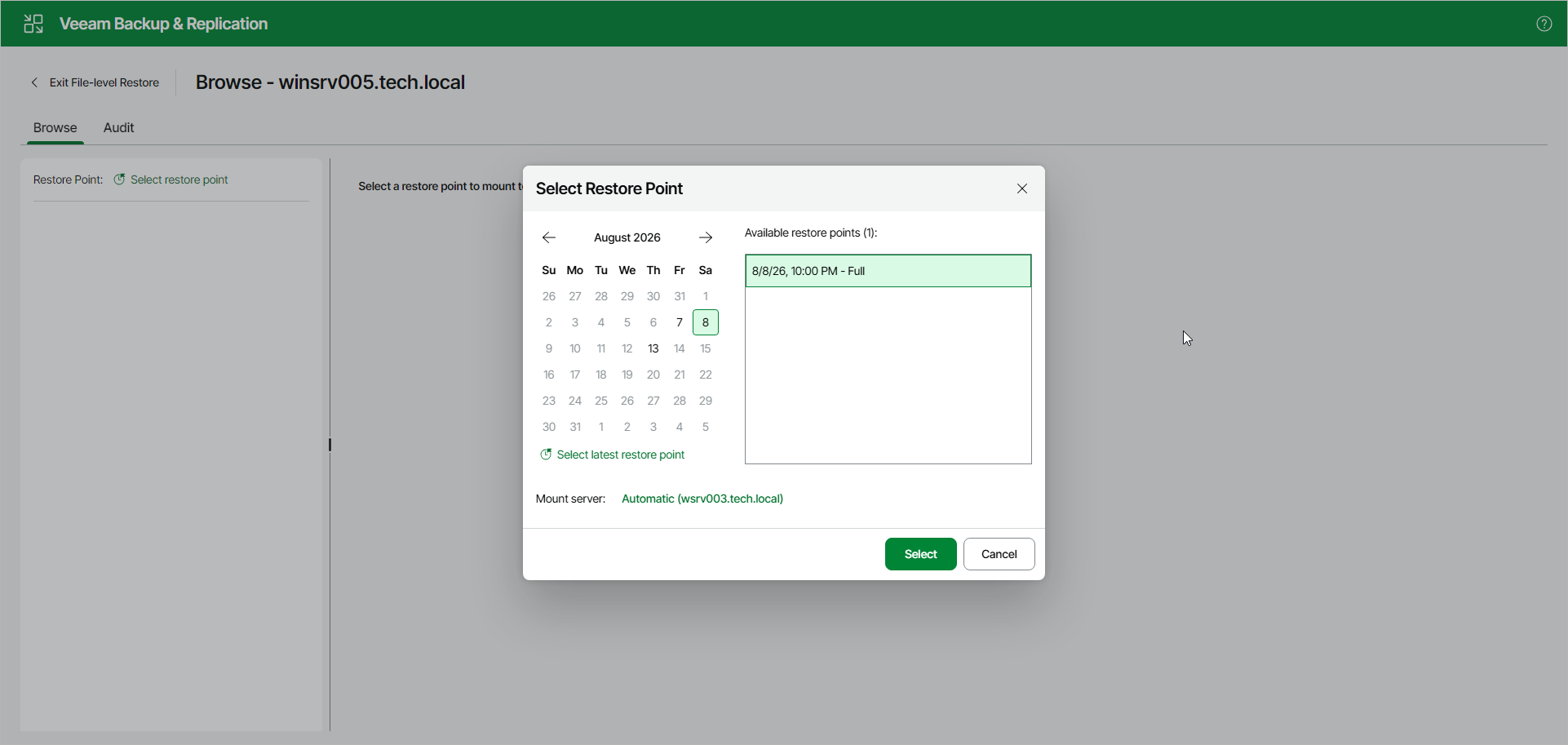The width and height of the screenshot is (1568, 745).
Task: Click the August 2026 month label
Action: point(627,237)
